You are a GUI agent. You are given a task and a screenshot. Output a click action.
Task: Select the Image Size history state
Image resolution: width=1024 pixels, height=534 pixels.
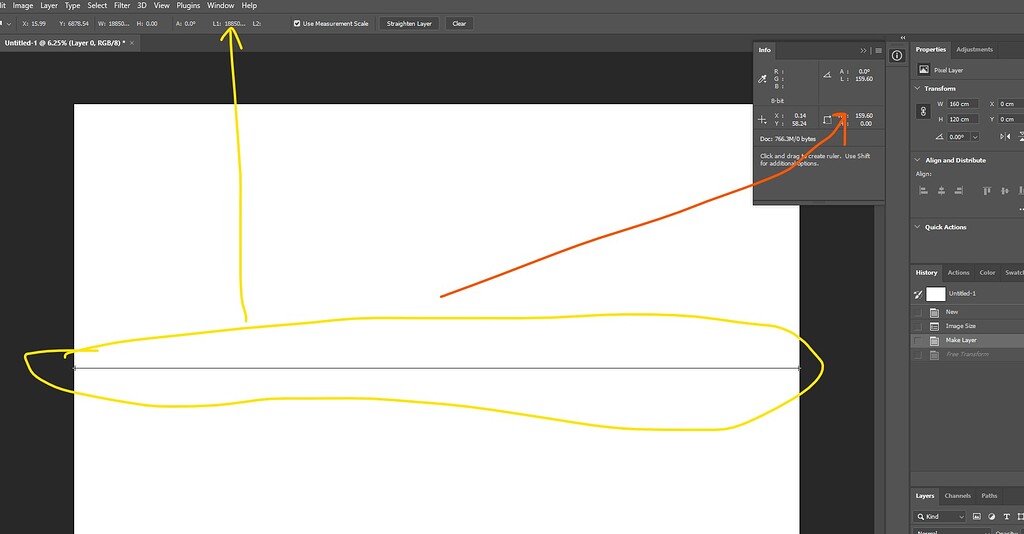pos(967,326)
